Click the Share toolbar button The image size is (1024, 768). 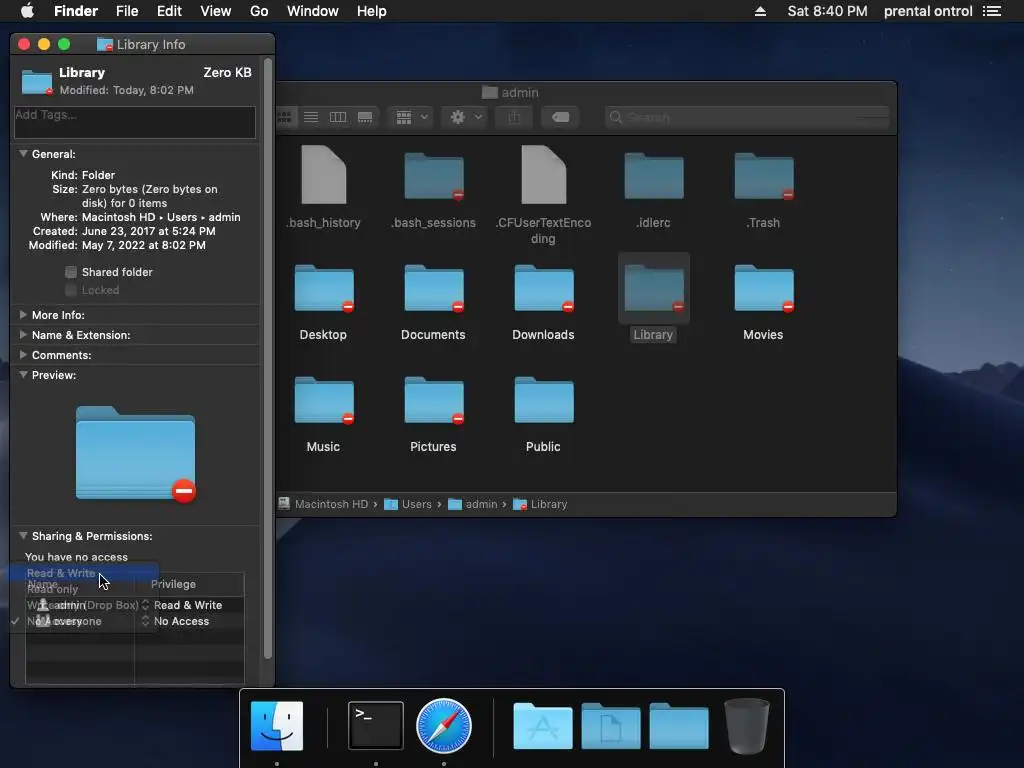[515, 117]
